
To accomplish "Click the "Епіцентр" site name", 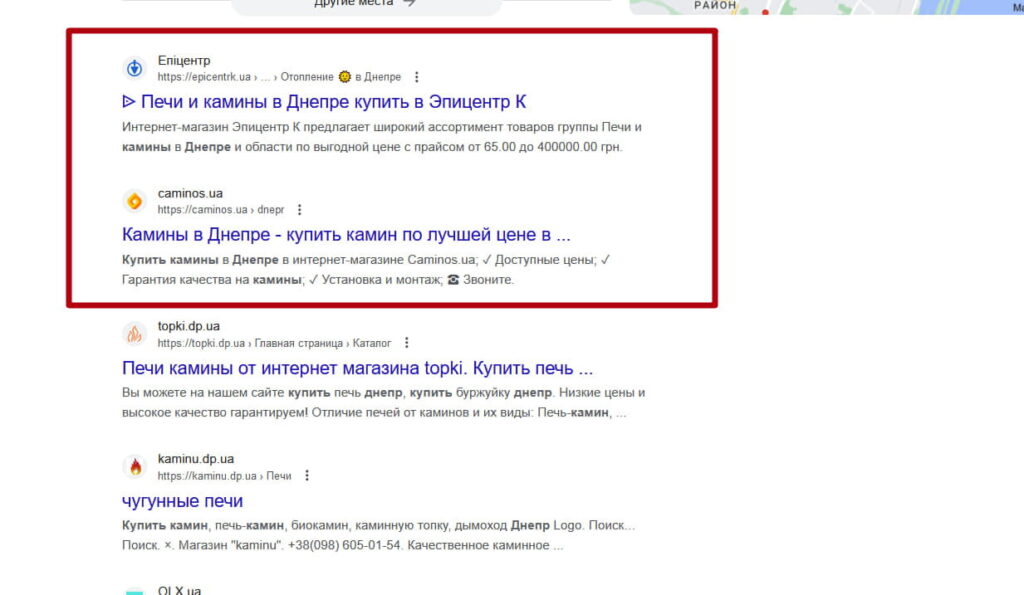I will click(x=184, y=60).
